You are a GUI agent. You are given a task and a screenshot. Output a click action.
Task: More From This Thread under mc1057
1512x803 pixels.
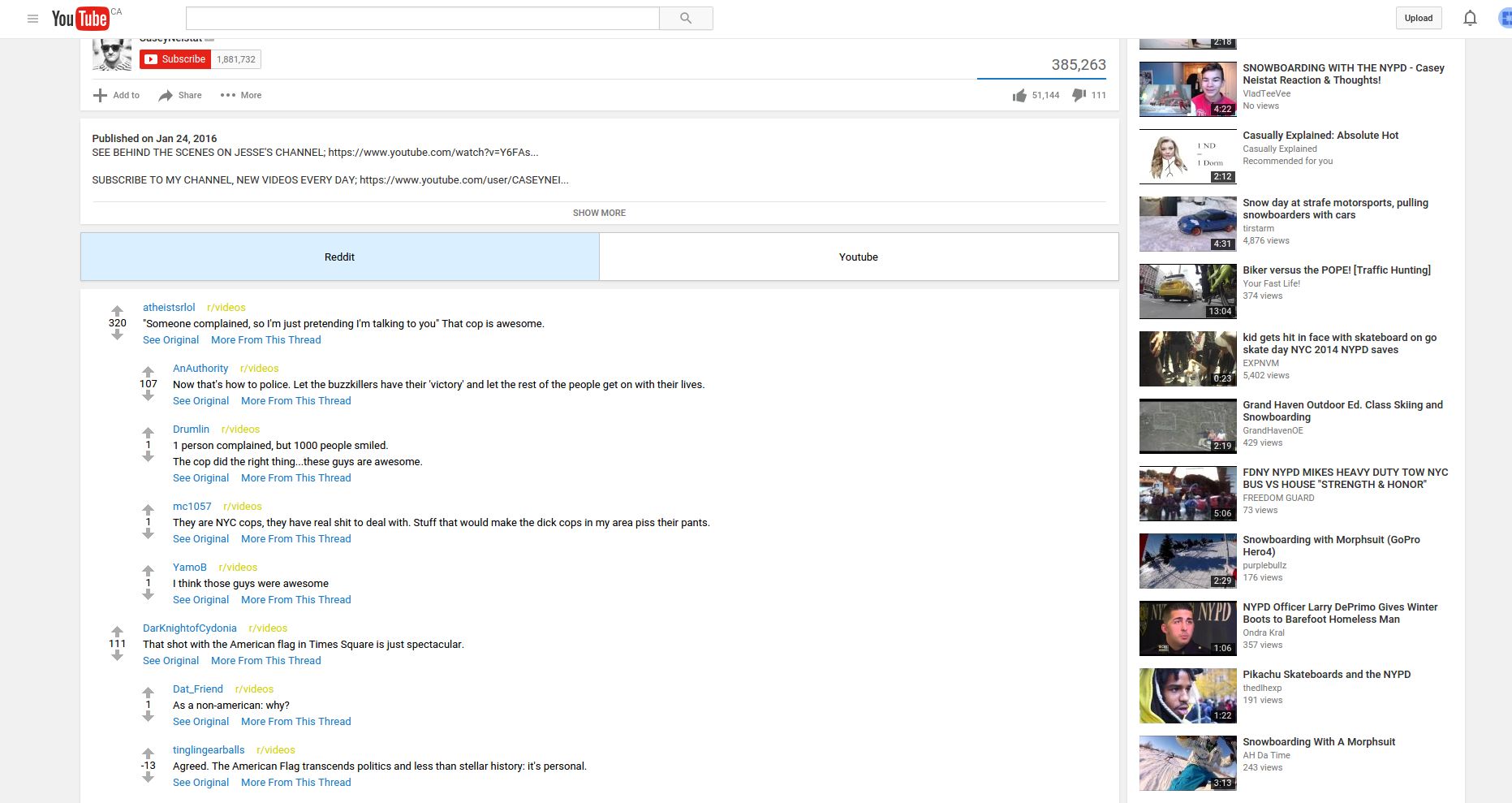point(296,539)
